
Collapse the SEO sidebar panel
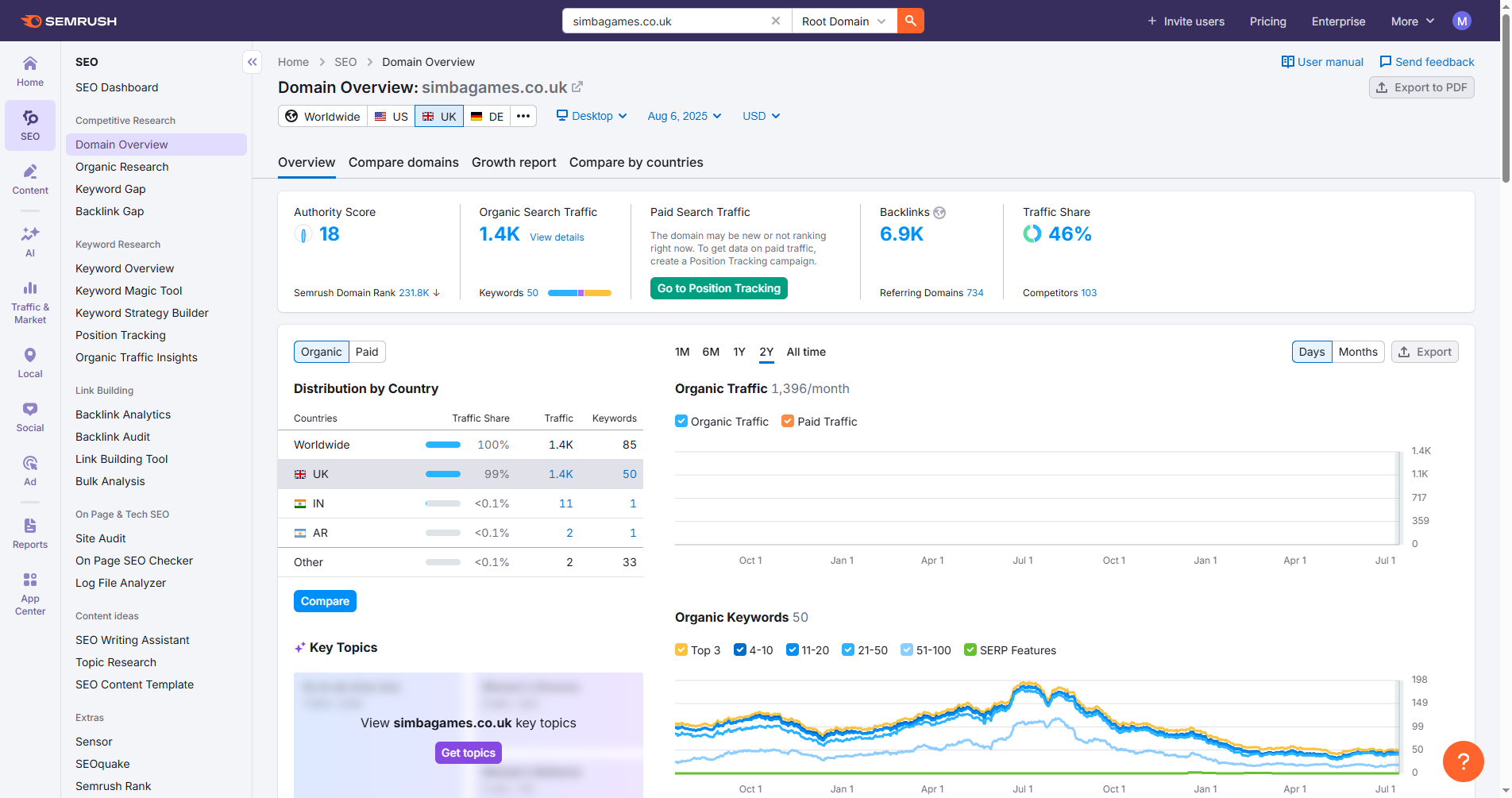(x=252, y=62)
